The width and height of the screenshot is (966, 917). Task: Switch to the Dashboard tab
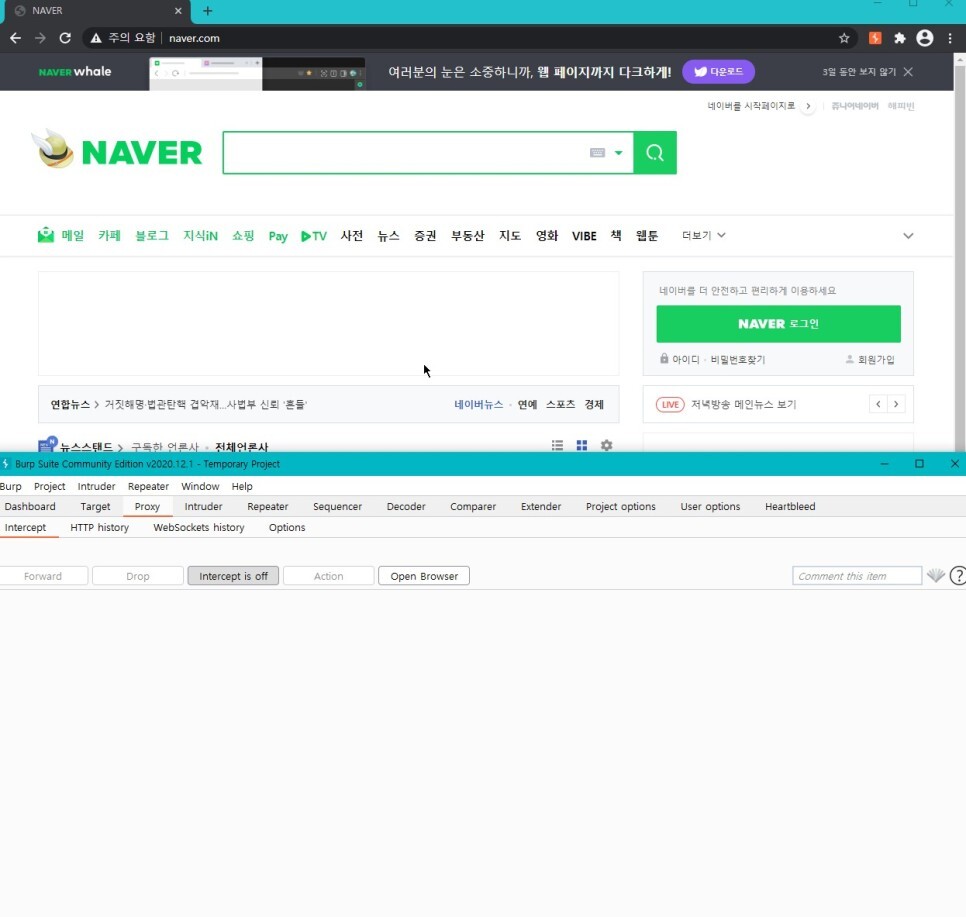(30, 507)
